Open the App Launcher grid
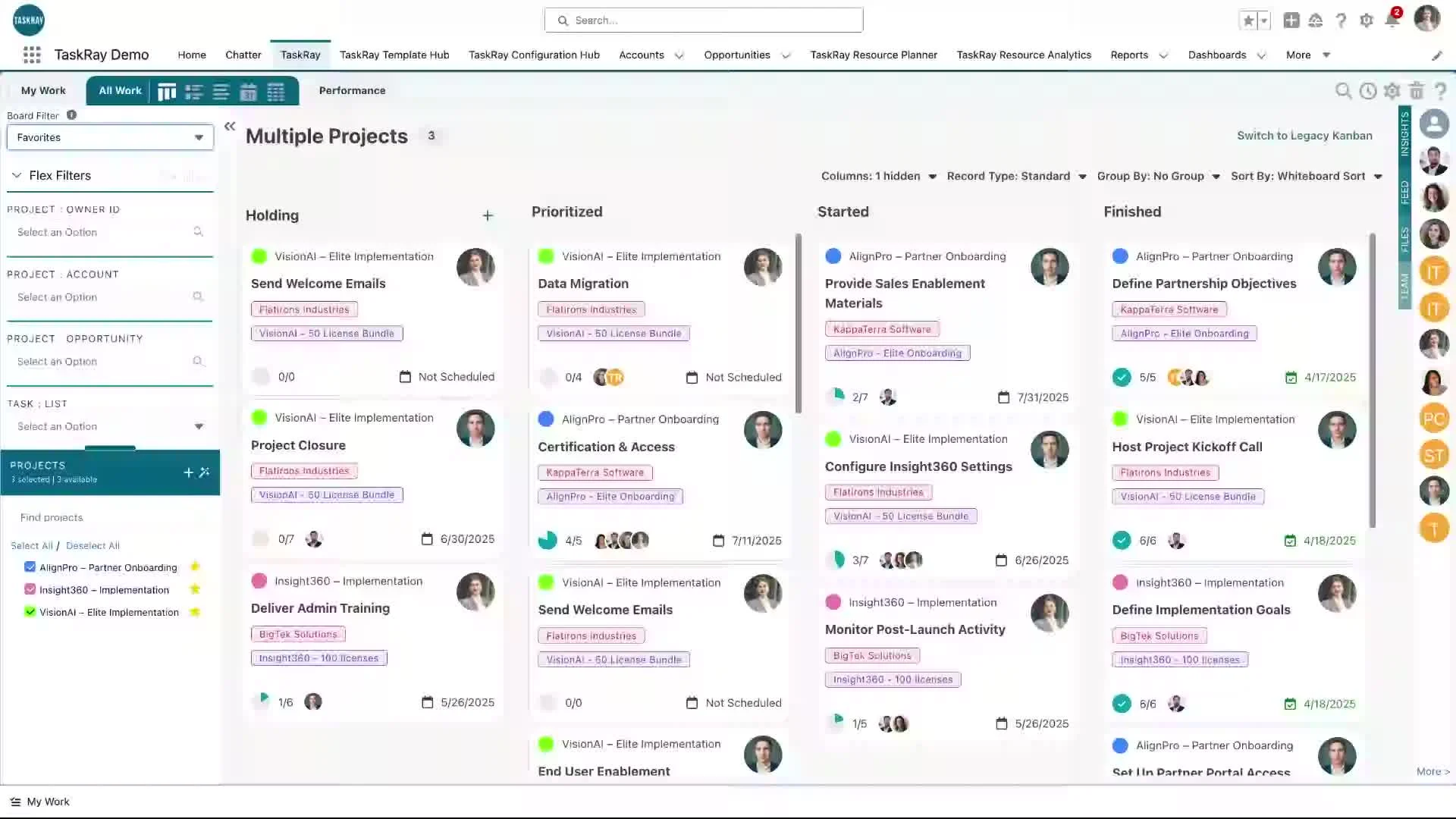The image size is (1456, 819). (x=32, y=55)
